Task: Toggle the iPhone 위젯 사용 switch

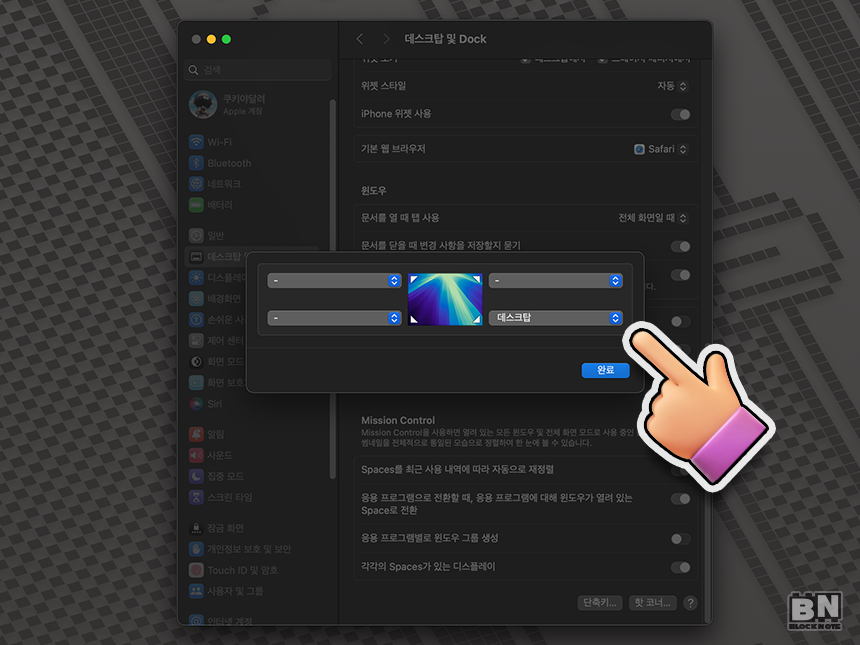Action: tap(681, 114)
